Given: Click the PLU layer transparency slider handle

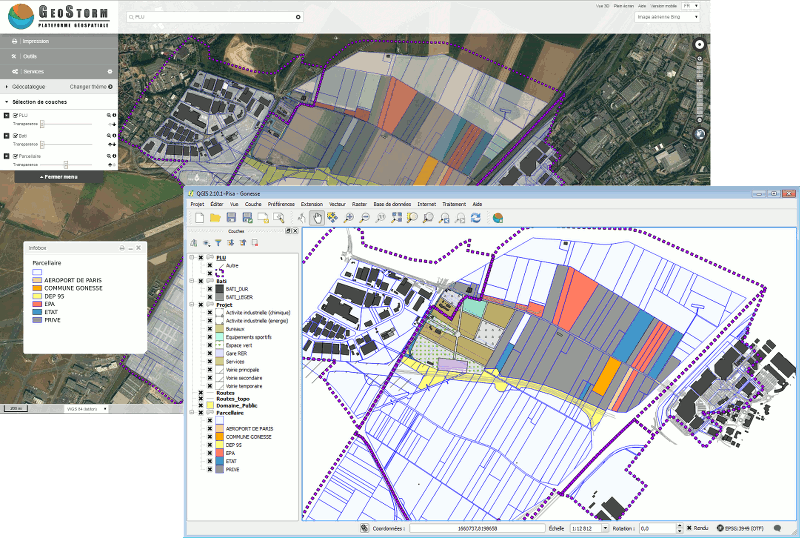Looking at the screenshot, I should point(42,124).
